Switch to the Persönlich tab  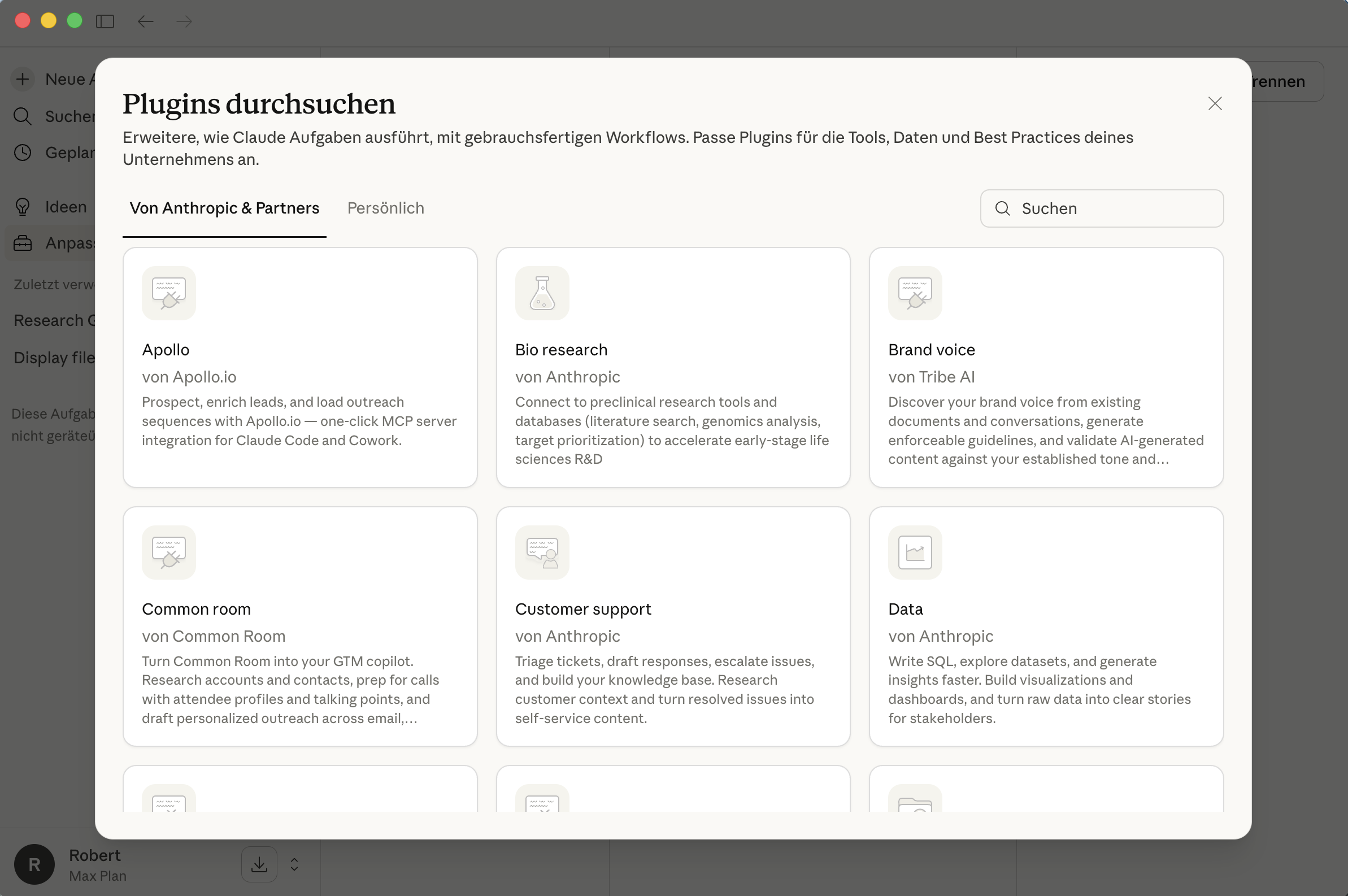(385, 208)
